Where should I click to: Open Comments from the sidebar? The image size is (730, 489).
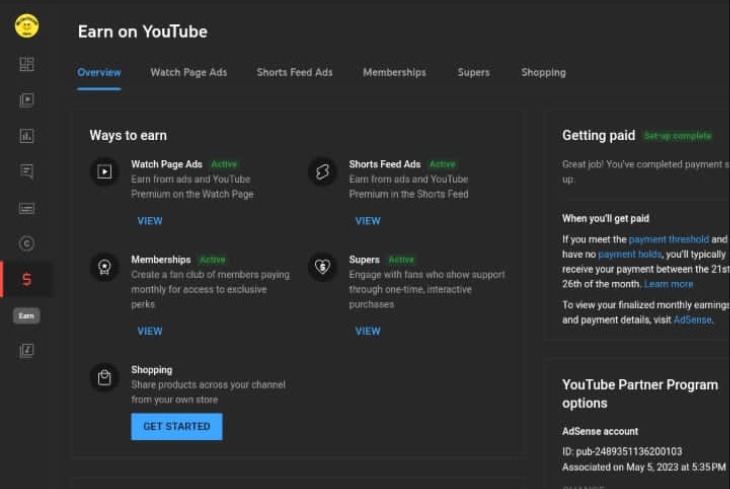click(27, 171)
